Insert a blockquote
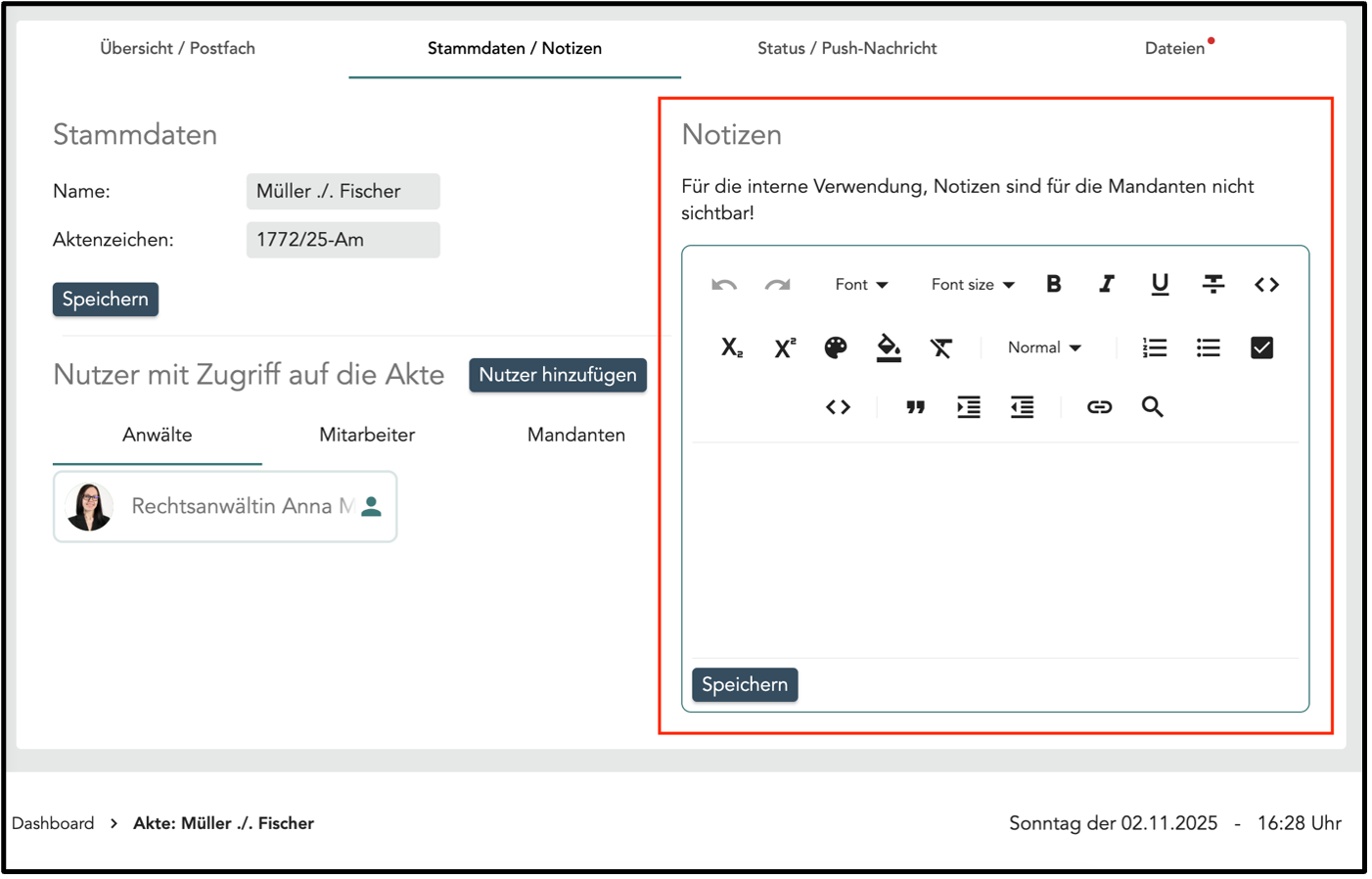The image size is (1372, 879). point(915,407)
